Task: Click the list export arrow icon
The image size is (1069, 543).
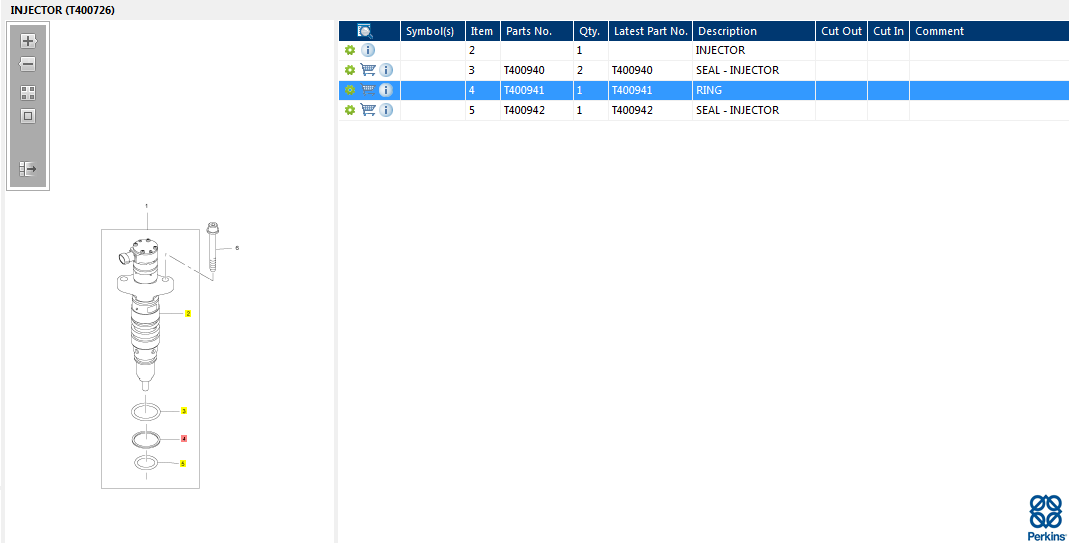Action: click(28, 168)
